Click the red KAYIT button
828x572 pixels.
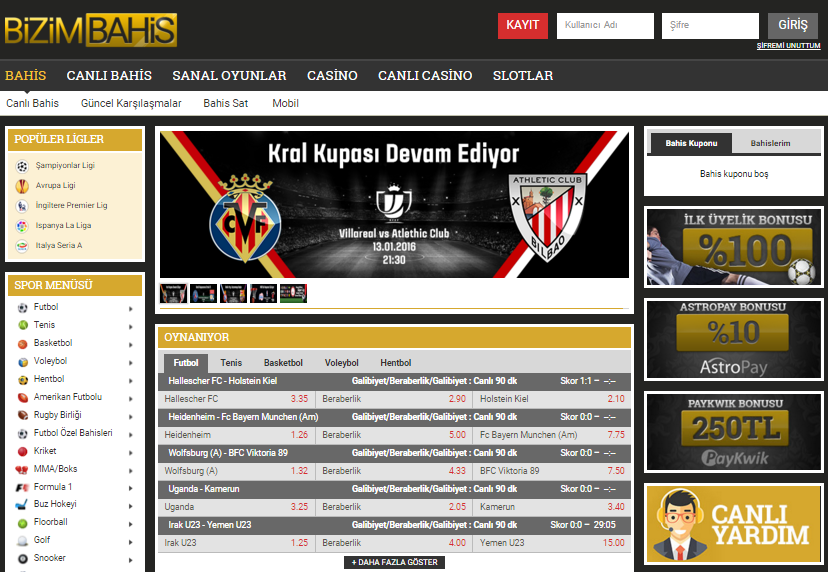(523, 25)
